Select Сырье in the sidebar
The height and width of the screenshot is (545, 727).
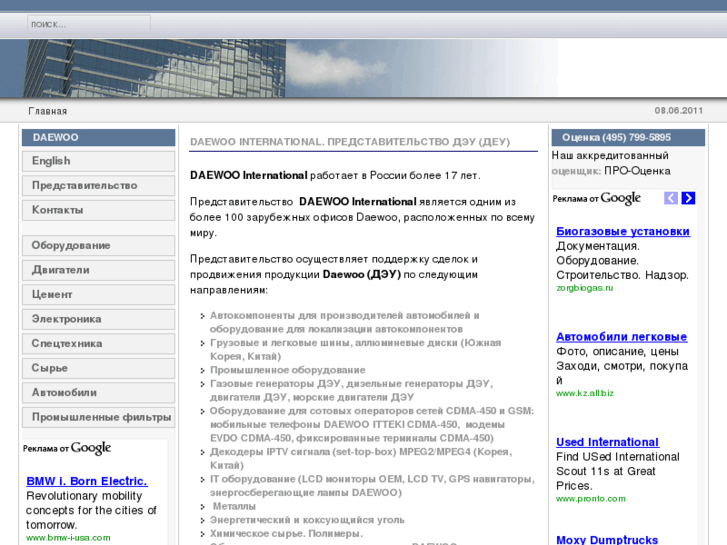pos(98,368)
